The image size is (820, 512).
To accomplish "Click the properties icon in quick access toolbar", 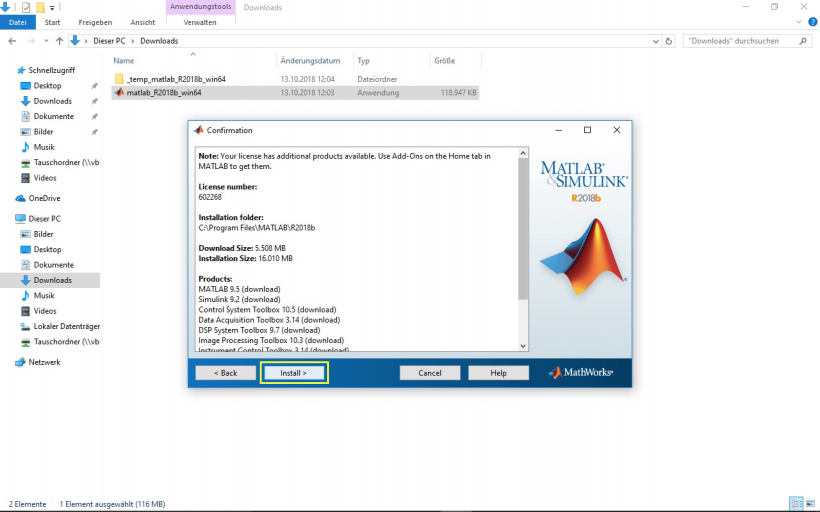I will (26, 7).
